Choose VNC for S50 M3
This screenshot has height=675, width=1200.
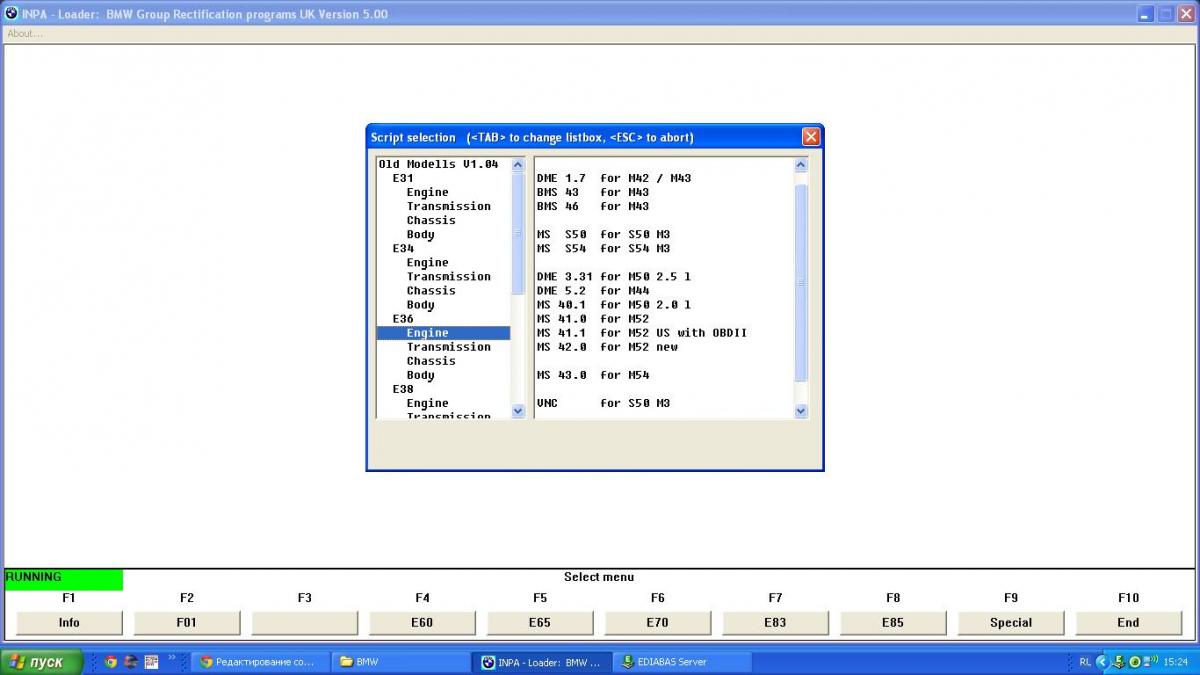pos(604,403)
